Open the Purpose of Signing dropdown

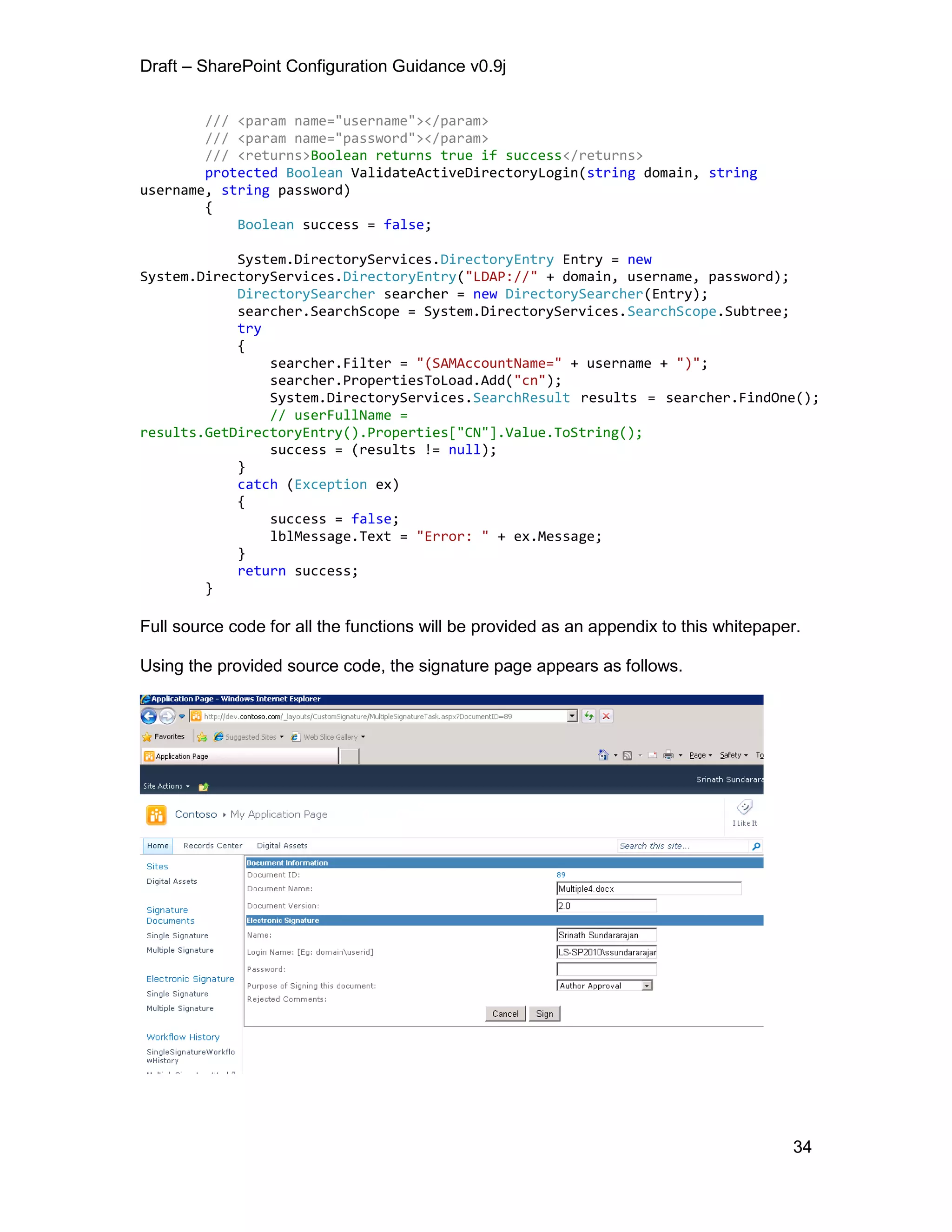605,986
